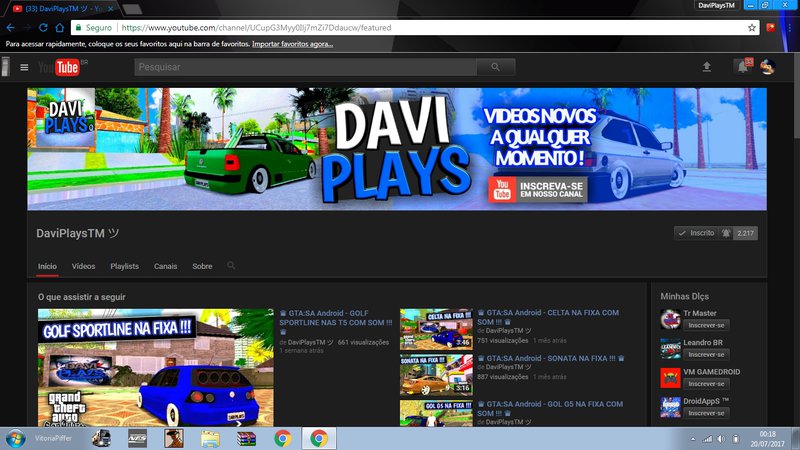Play the Golf Sportline featured video thumbnail
The height and width of the screenshot is (450, 800).
[156, 367]
